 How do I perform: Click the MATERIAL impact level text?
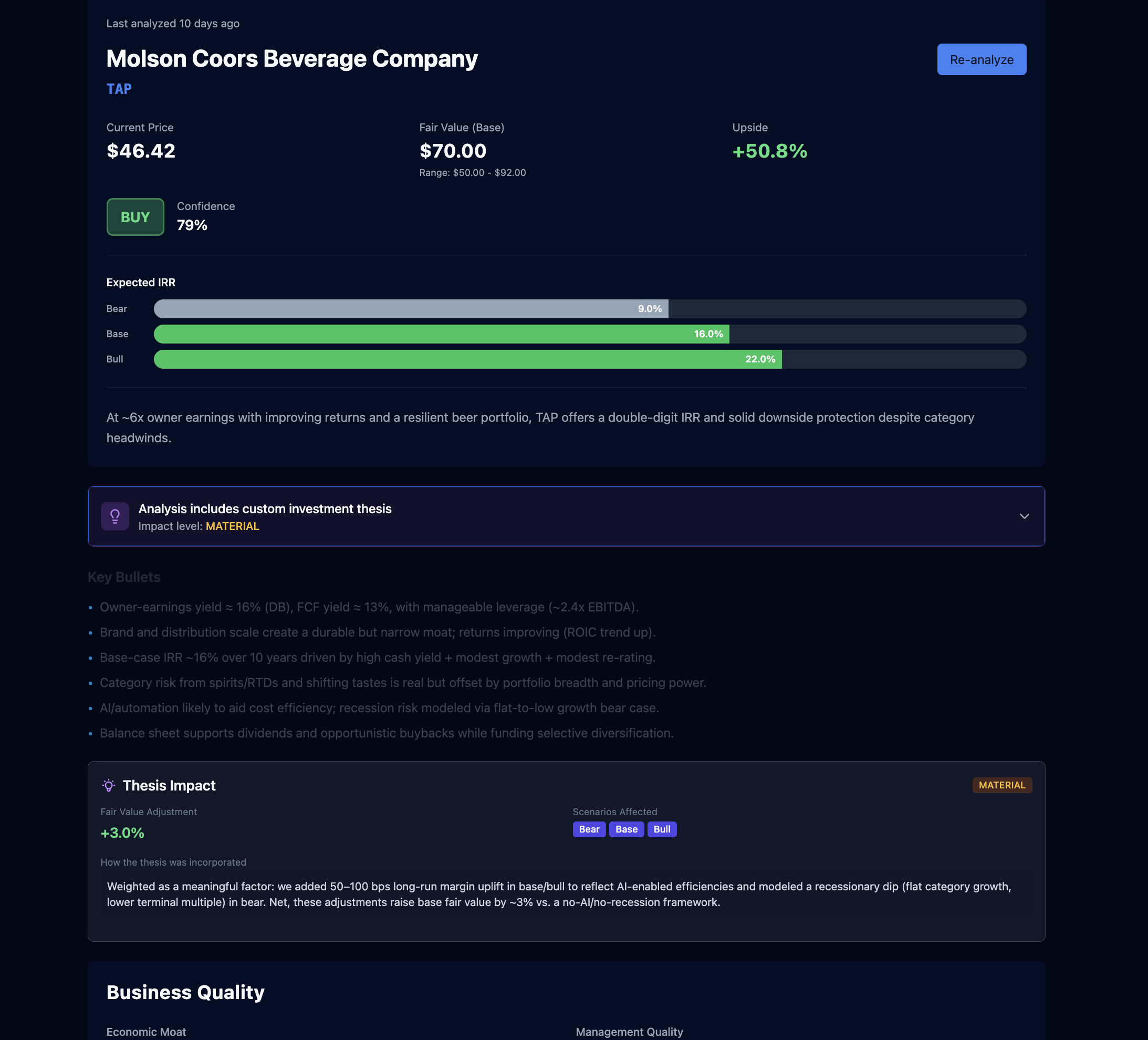click(x=232, y=526)
